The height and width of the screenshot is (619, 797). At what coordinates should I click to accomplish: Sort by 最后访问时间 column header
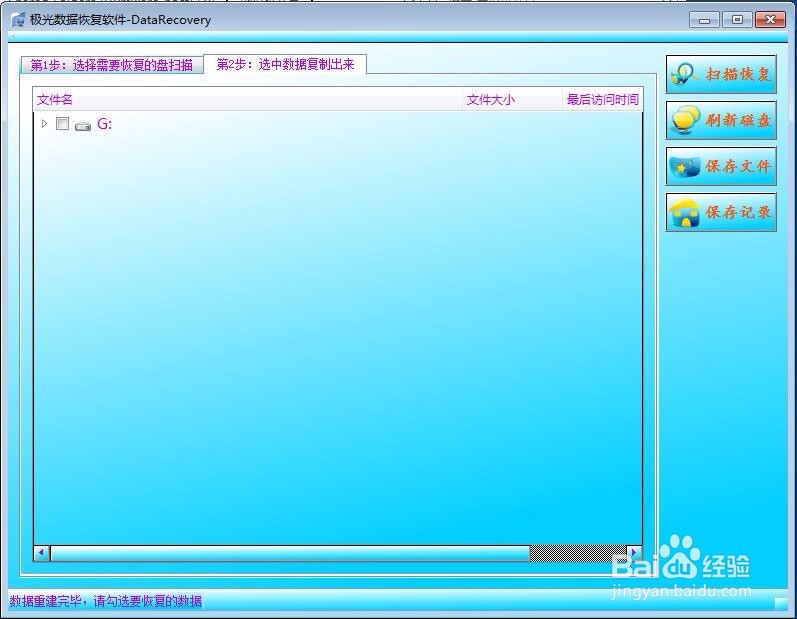coord(602,100)
